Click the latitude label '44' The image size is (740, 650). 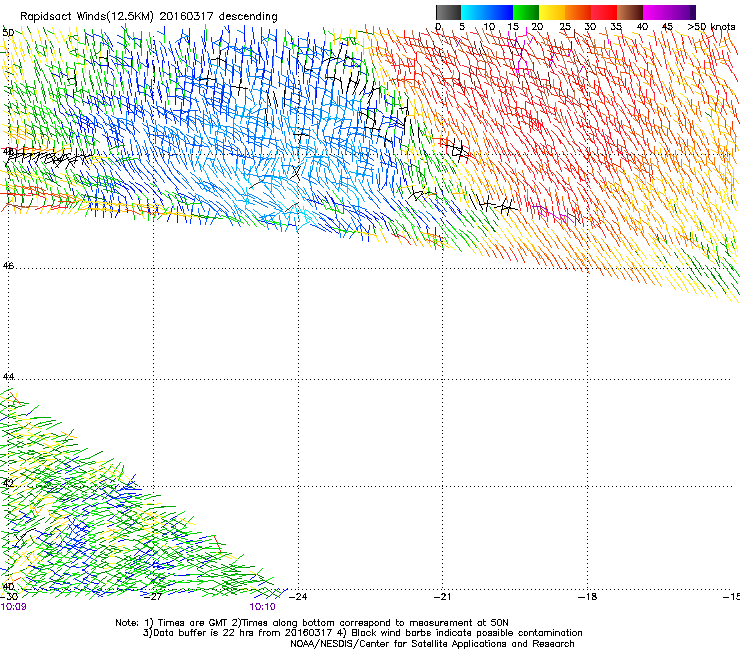(x=8, y=377)
